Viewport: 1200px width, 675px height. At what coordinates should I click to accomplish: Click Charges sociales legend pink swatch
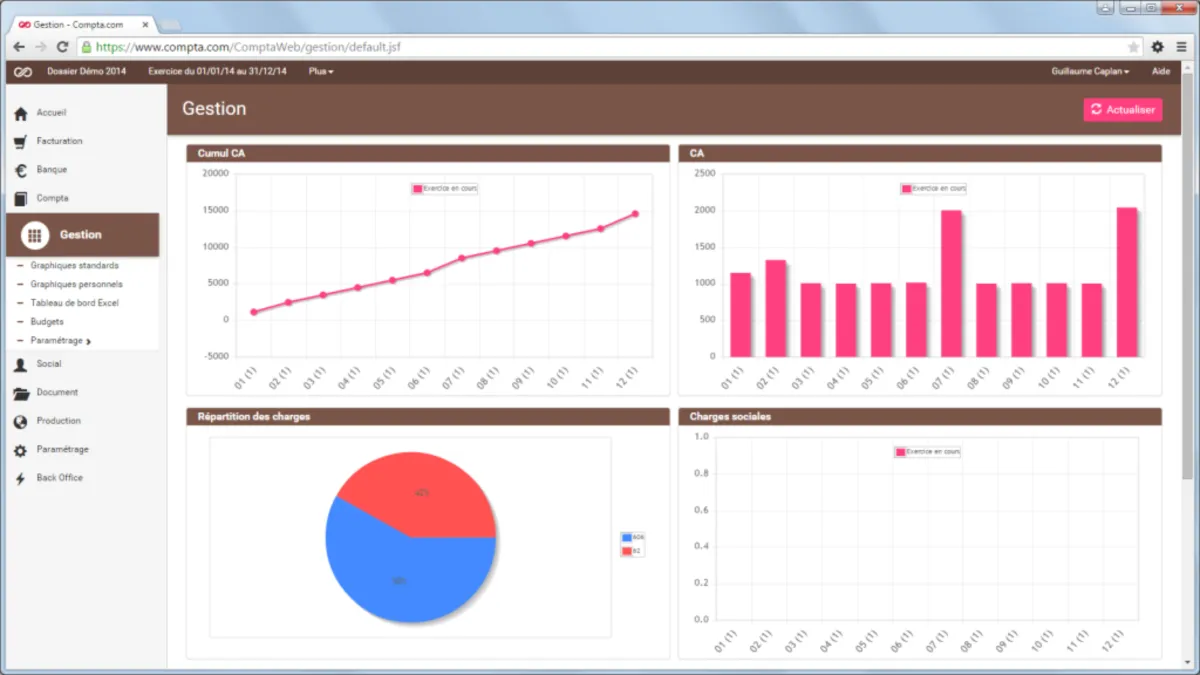(x=900, y=452)
